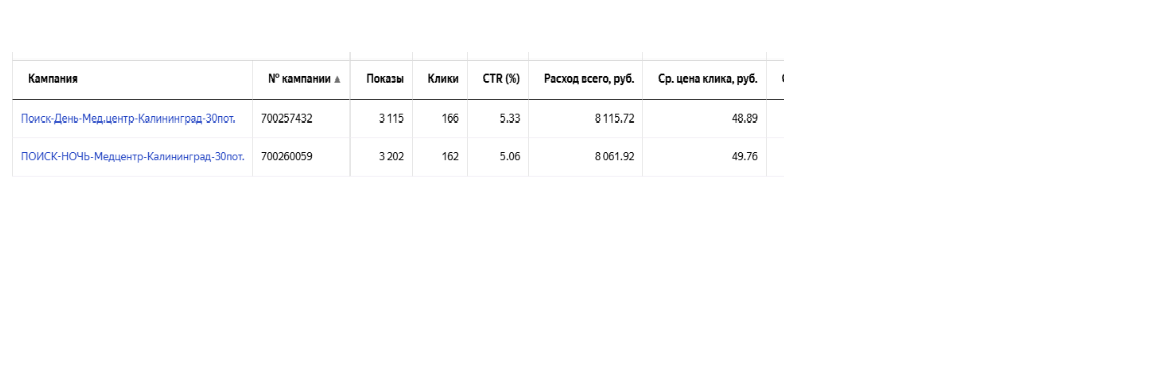The width and height of the screenshot is (1152, 381).
Task: Open the Поиск-День-Мед.центр-Калининград-30пот. campaign link
Action: pos(128,118)
